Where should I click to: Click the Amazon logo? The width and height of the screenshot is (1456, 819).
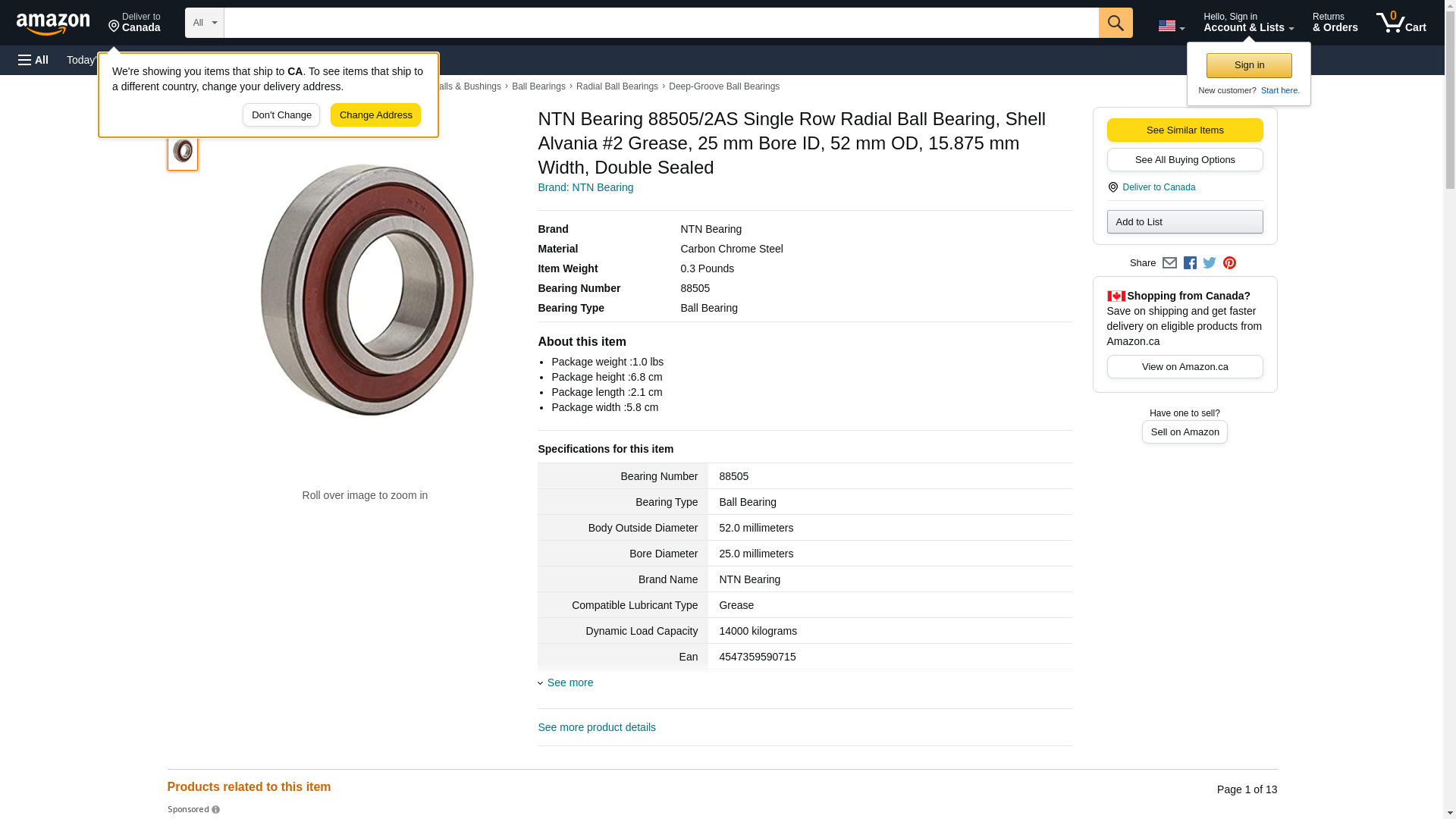(53, 23)
